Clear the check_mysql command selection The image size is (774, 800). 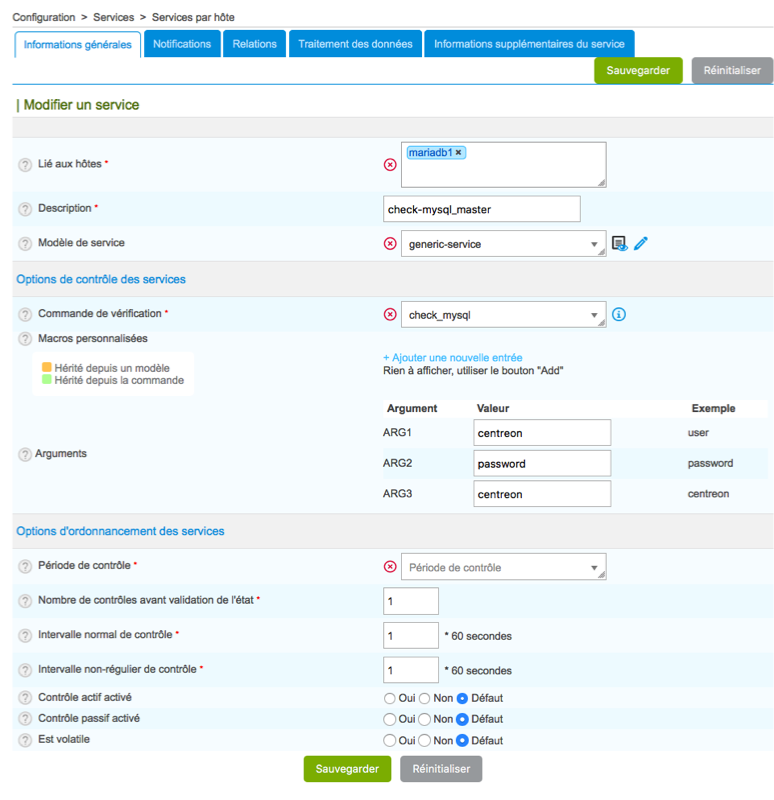pyautogui.click(x=390, y=314)
